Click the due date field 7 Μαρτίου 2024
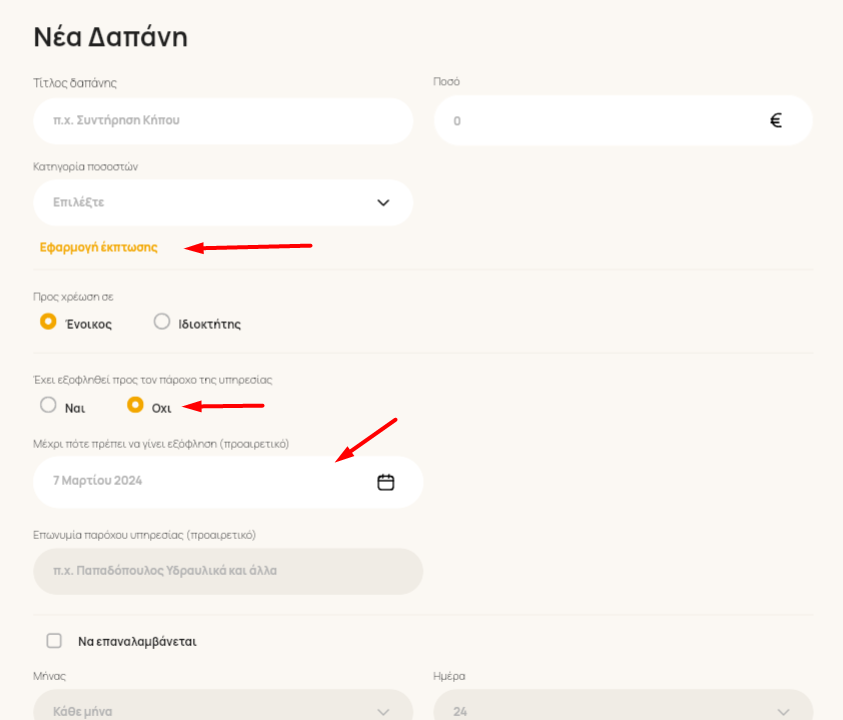This screenshot has width=843, height=720. coord(228,482)
